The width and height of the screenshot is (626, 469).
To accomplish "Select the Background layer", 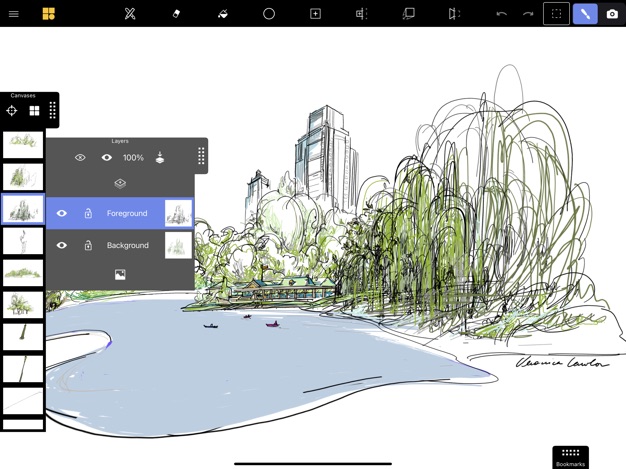I will (x=128, y=245).
